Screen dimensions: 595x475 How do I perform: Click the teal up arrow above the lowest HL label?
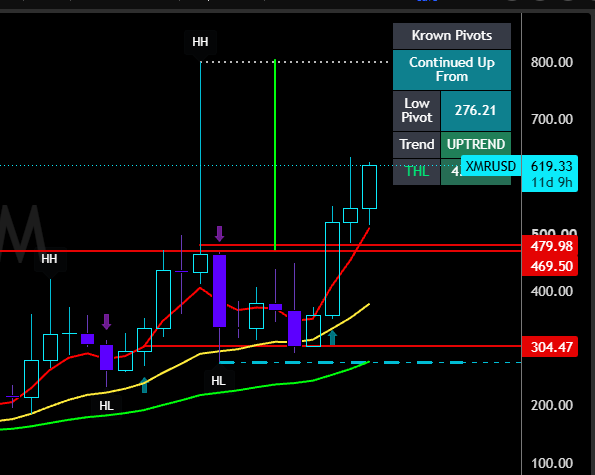coord(144,385)
